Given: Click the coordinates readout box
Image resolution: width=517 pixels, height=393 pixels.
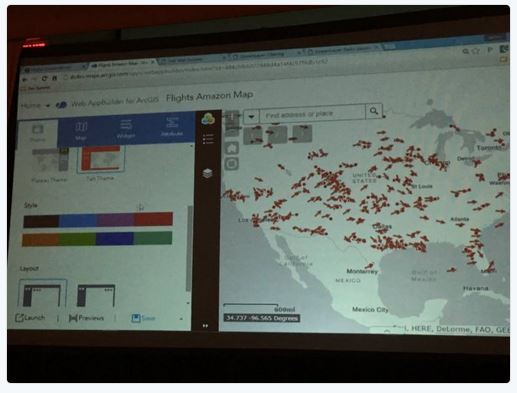Looking at the screenshot, I should coord(262,318).
